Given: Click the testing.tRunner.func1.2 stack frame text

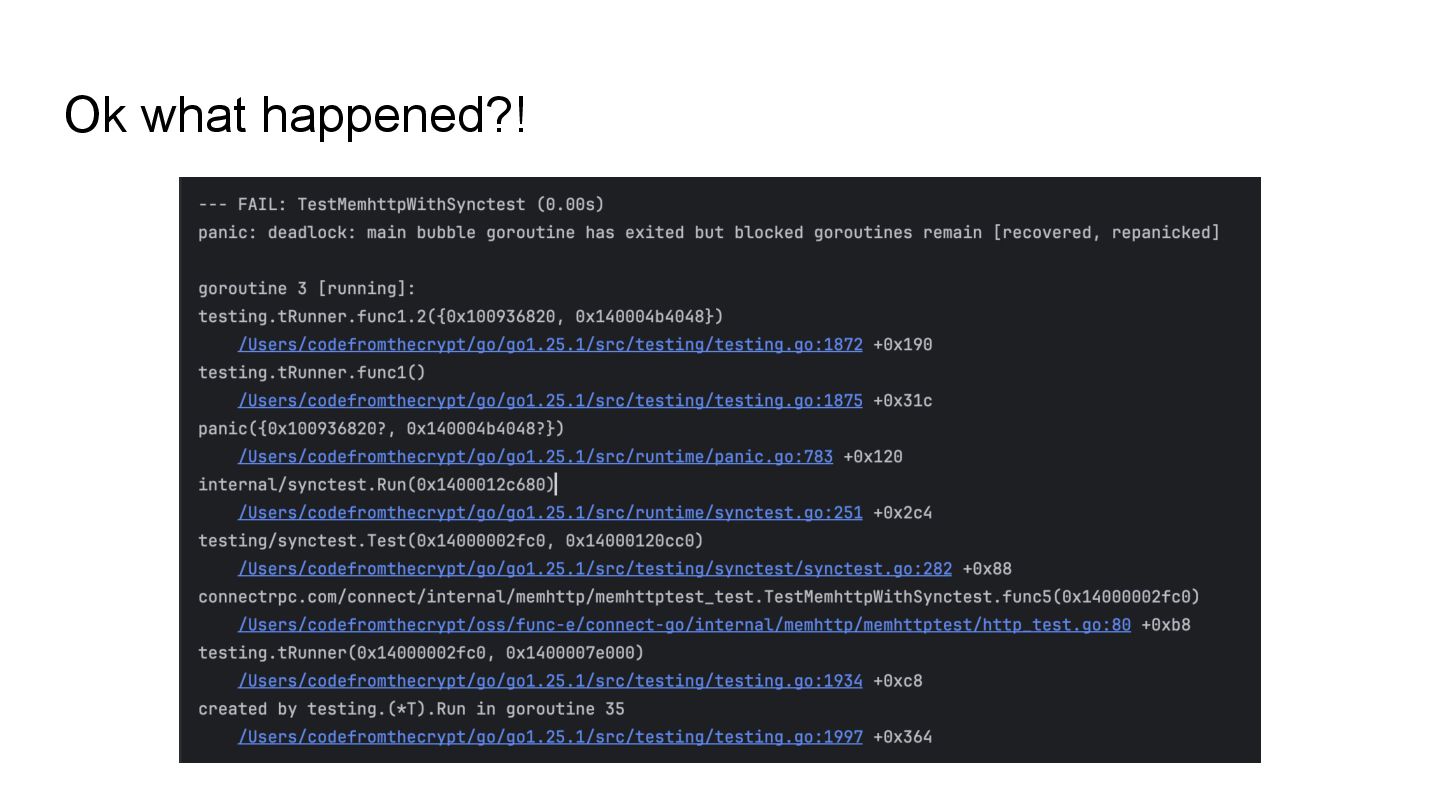Looking at the screenshot, I should [x=461, y=317].
